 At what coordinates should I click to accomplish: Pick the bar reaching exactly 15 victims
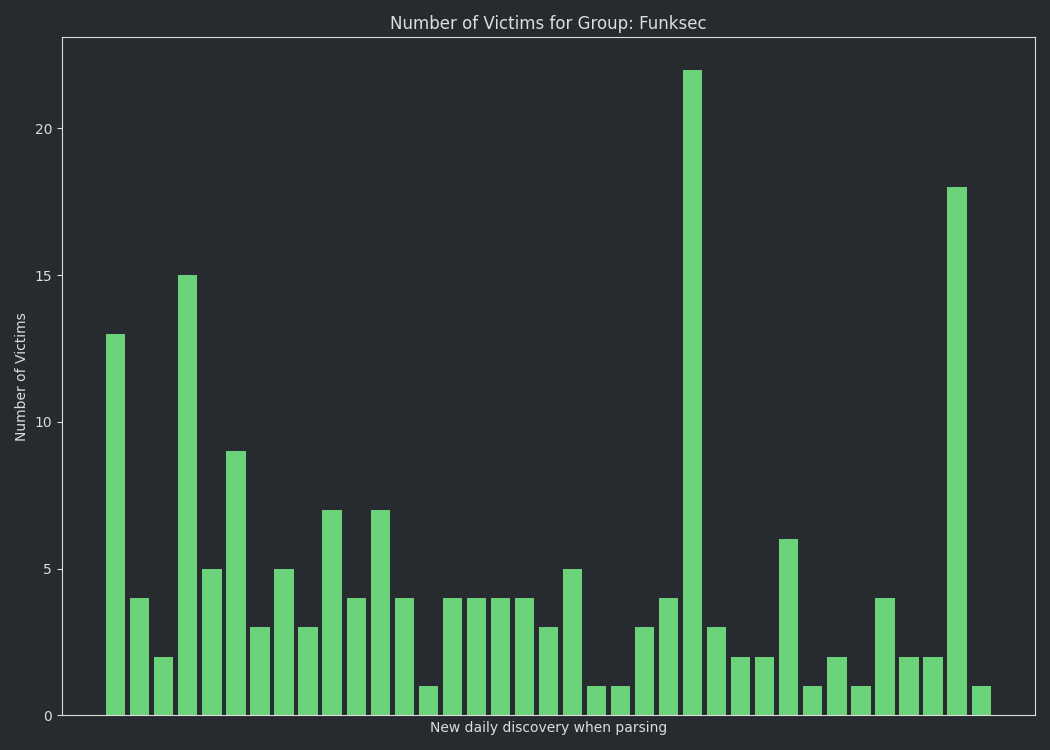pos(188,495)
